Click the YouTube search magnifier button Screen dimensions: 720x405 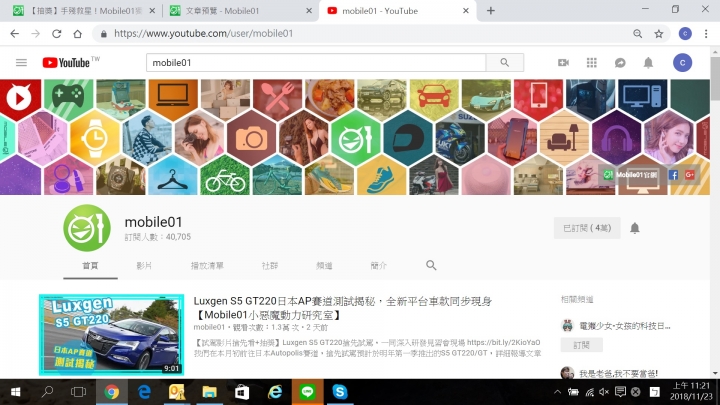(505, 62)
